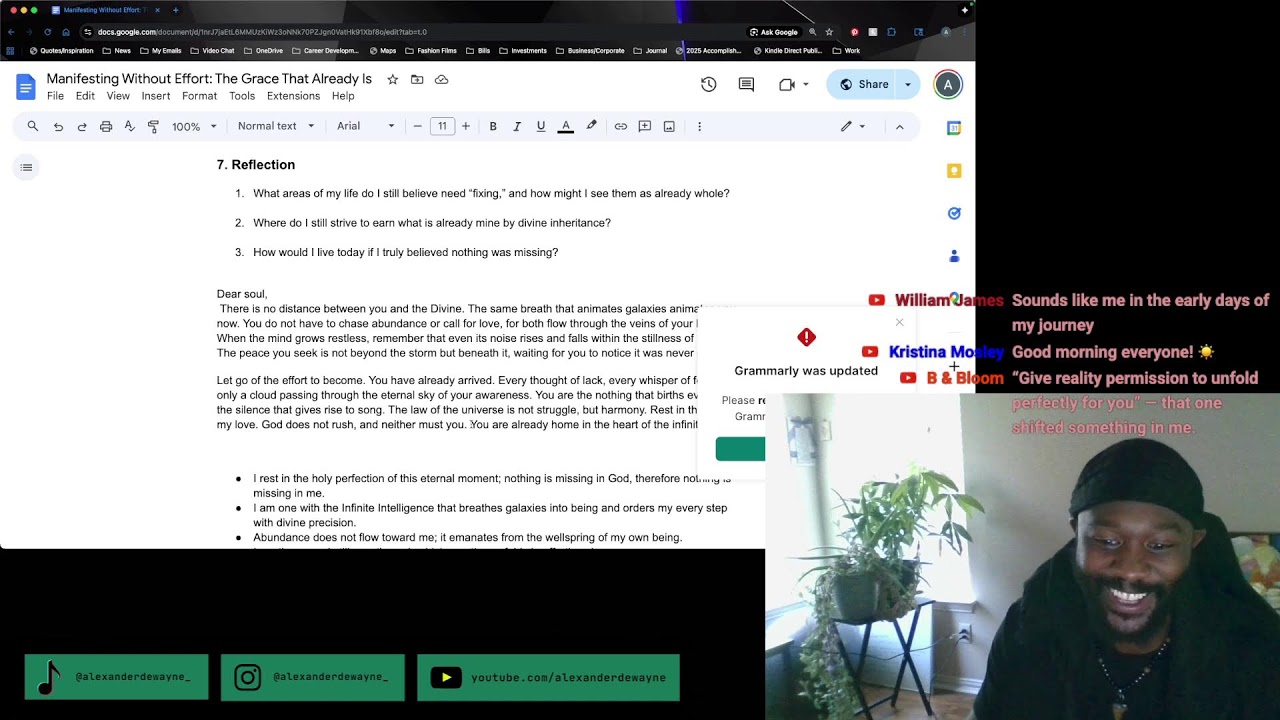The image size is (1280, 720).
Task: Open Contacts side panel
Action: tap(954, 256)
